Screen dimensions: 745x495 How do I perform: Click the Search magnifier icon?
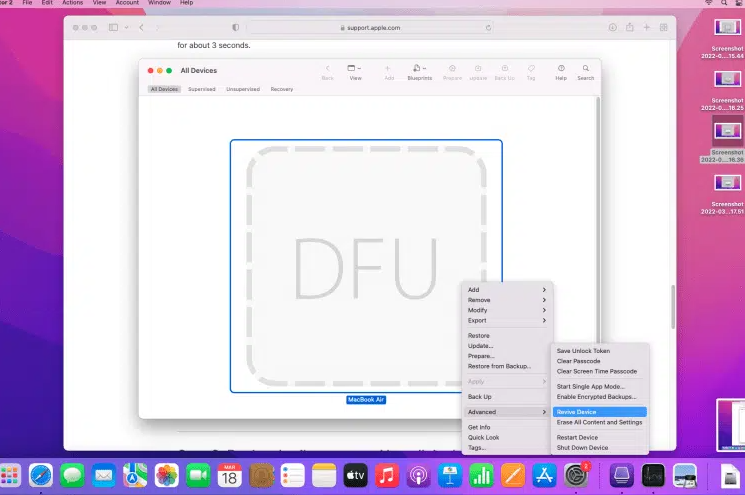(x=585, y=71)
